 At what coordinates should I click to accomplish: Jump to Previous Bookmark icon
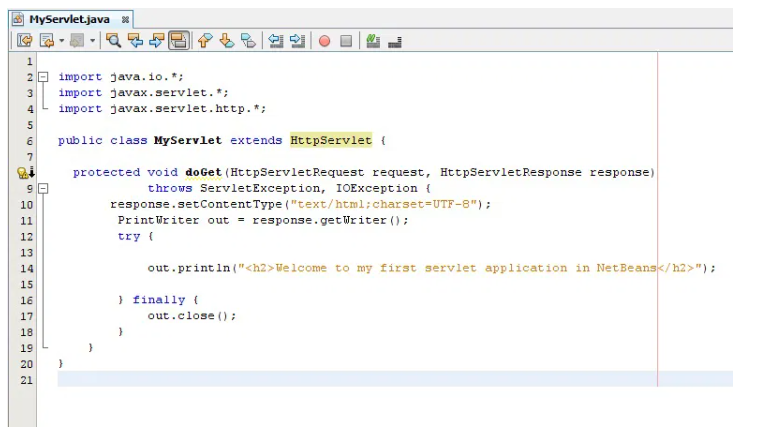(x=205, y=41)
